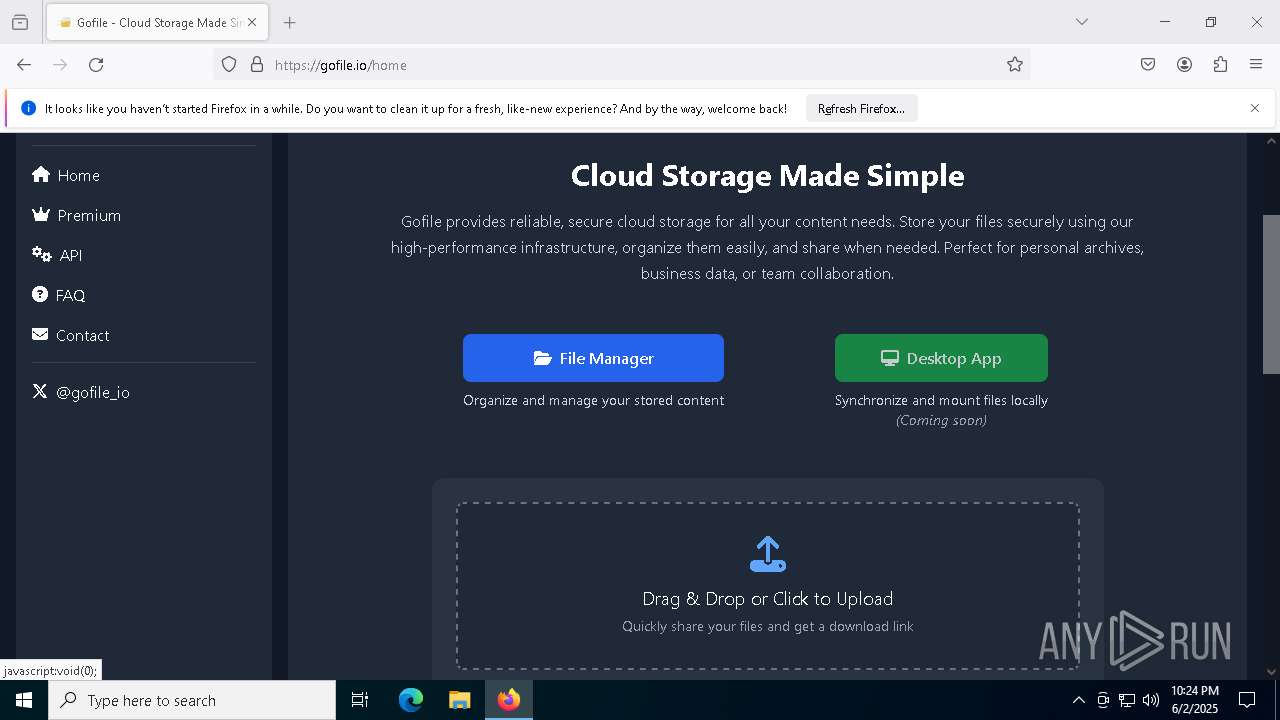Click the info icon in notification bar
Screen dimensions: 1280x720
[x=28, y=108]
